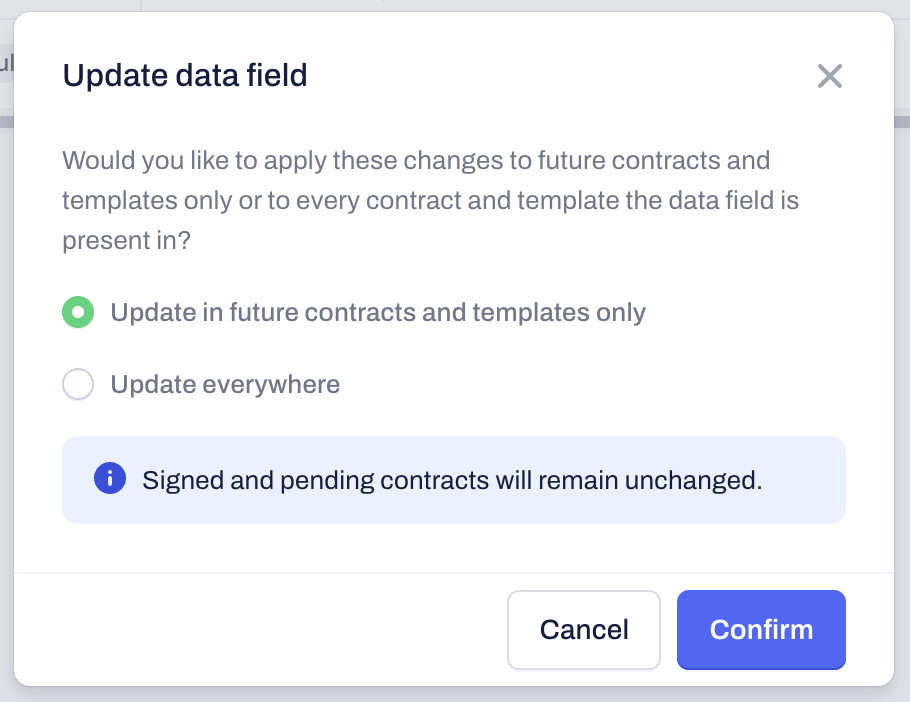Click the partially hidden text behind the dialog
The width and height of the screenshot is (910, 702).
[x=5, y=65]
